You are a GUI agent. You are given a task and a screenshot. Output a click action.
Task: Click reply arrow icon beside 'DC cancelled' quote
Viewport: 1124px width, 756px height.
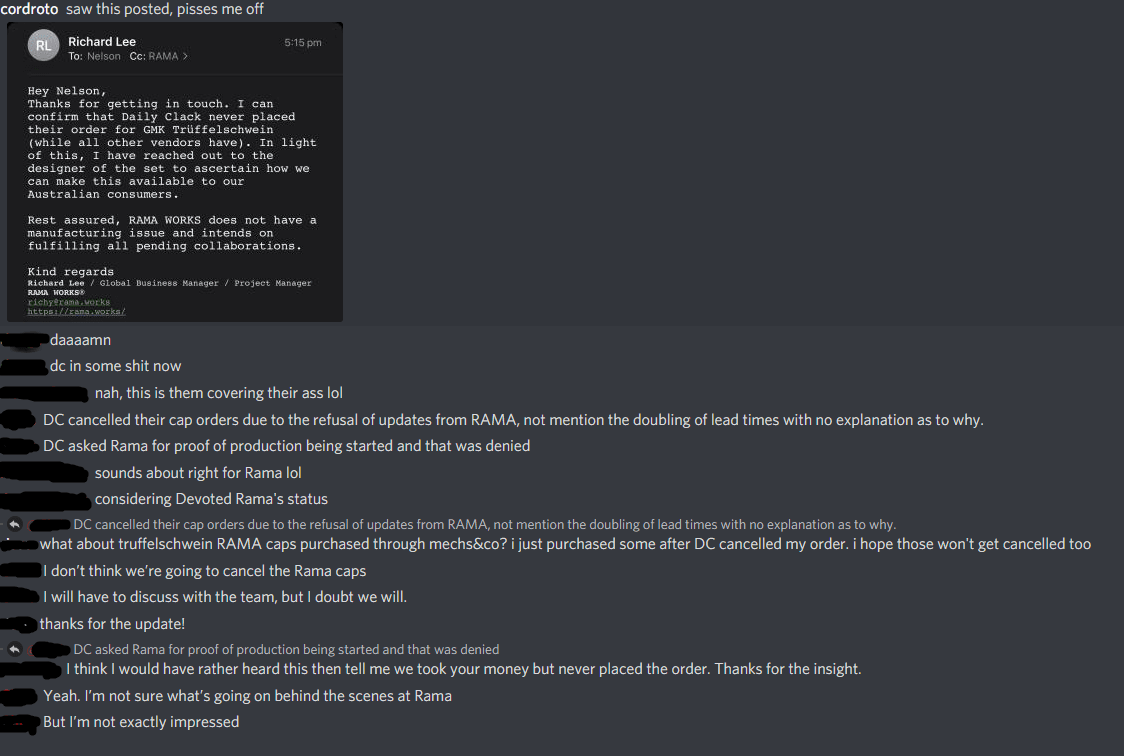point(15,524)
